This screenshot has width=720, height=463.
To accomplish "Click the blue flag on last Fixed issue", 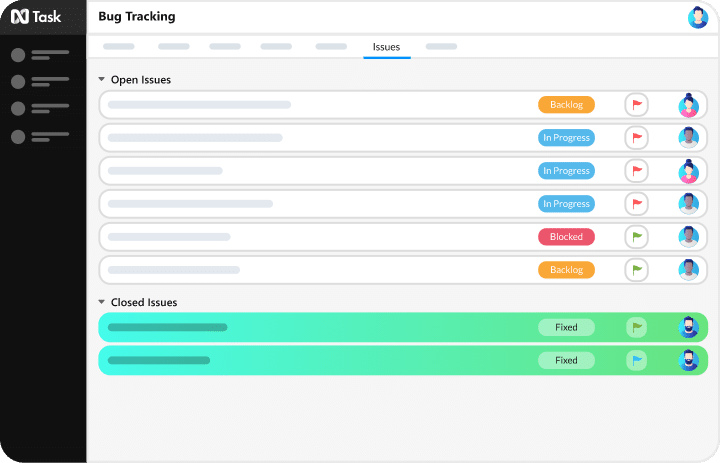I will click(636, 360).
